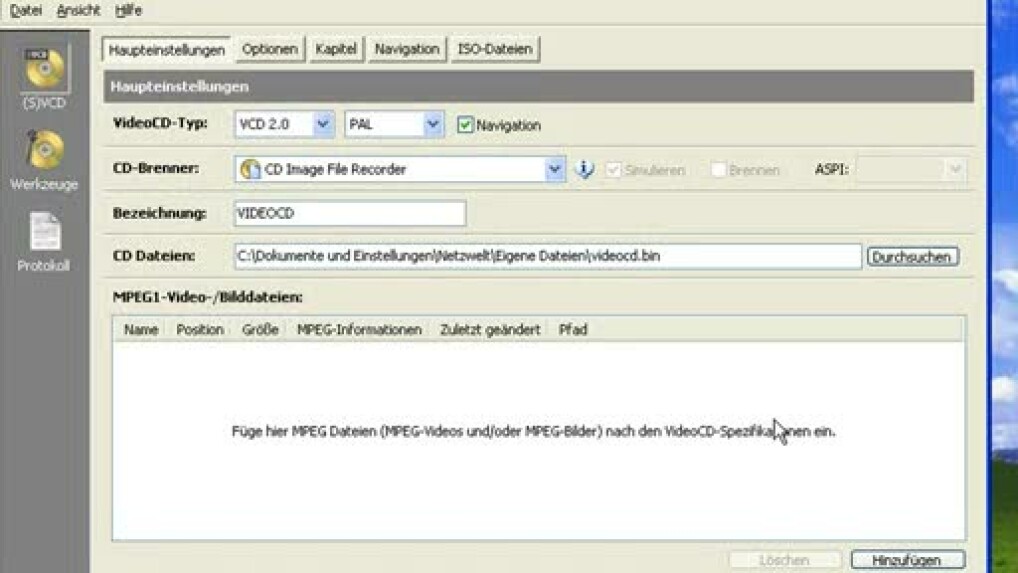Click the Hinzufügen button

[x=907, y=561]
